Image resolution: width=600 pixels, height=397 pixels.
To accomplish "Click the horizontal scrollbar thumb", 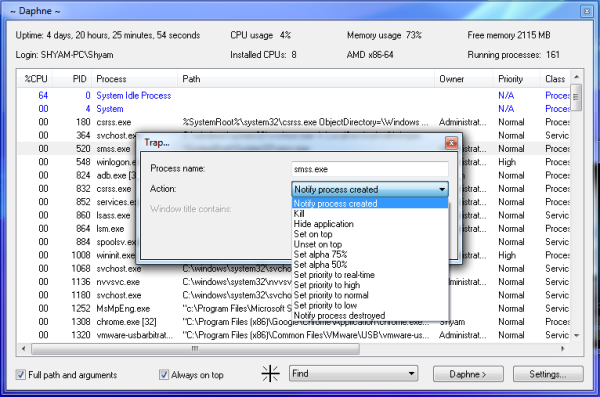I will 196,349.
